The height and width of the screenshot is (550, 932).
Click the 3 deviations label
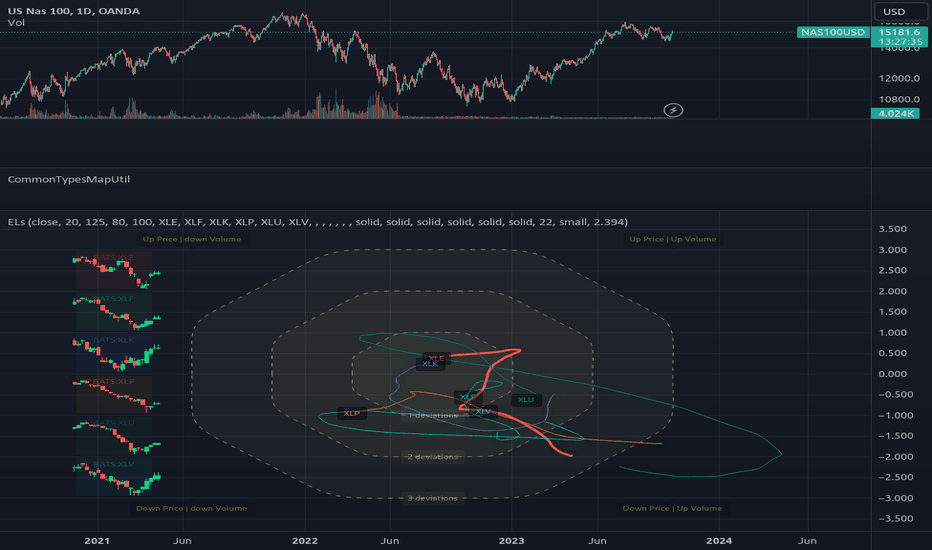[433, 498]
